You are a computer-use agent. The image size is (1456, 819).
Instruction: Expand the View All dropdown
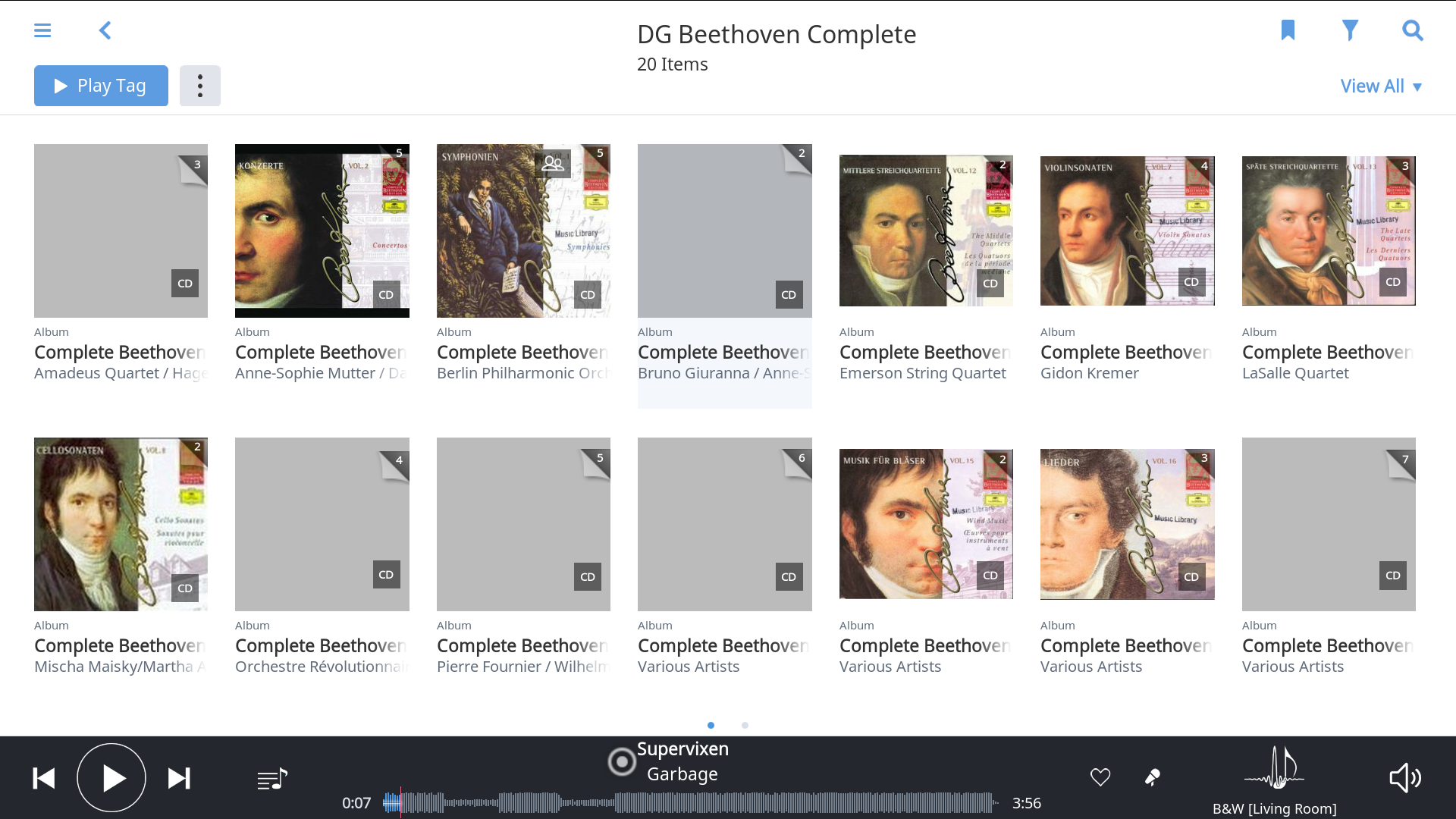click(x=1381, y=86)
